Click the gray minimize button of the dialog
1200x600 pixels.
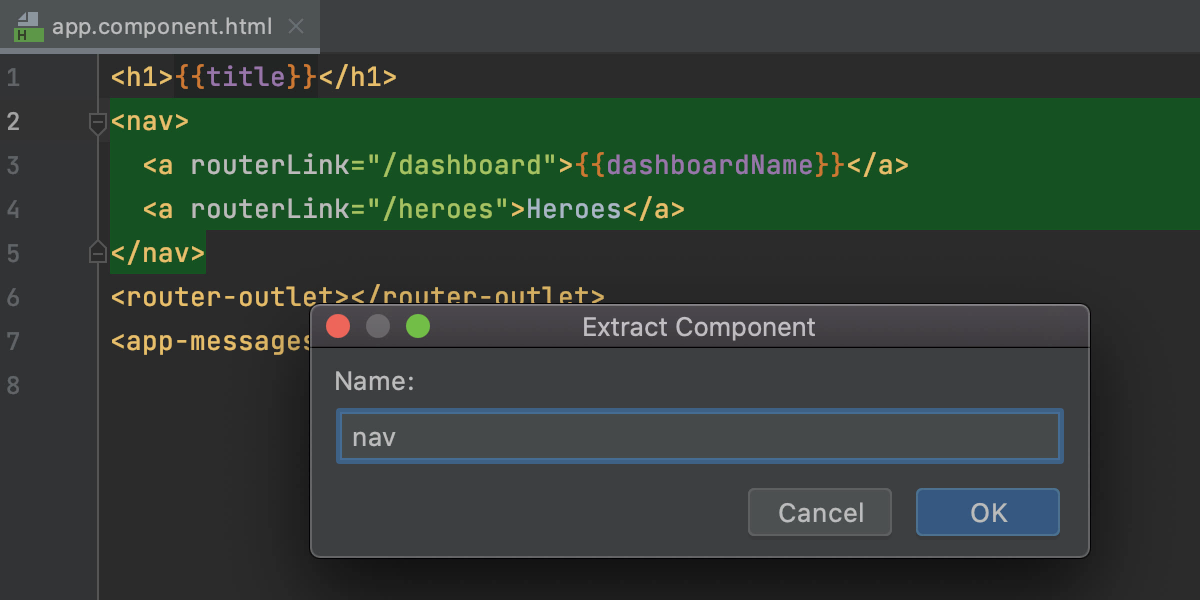[378, 326]
